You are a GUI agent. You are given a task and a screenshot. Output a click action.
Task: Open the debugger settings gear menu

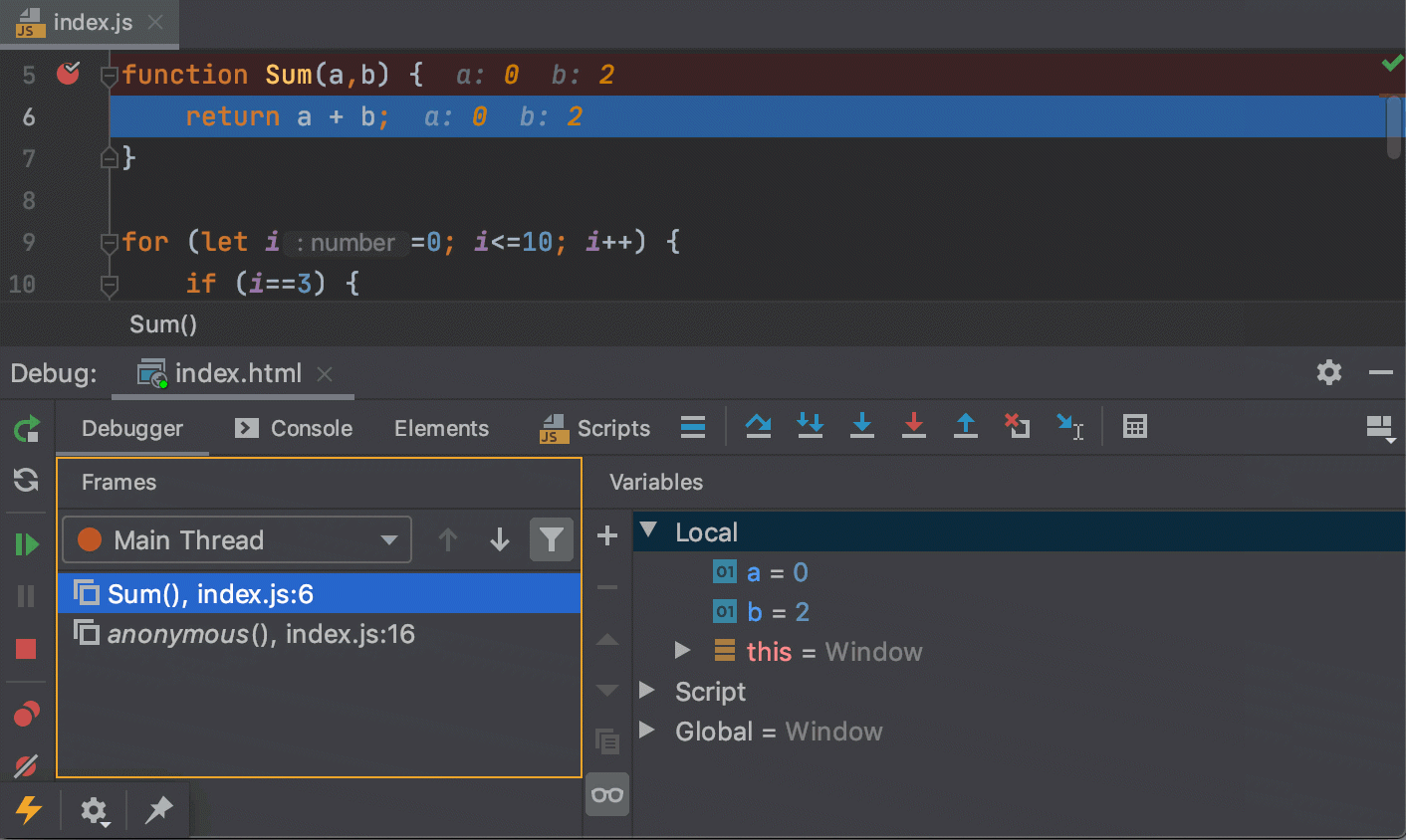coord(95,811)
